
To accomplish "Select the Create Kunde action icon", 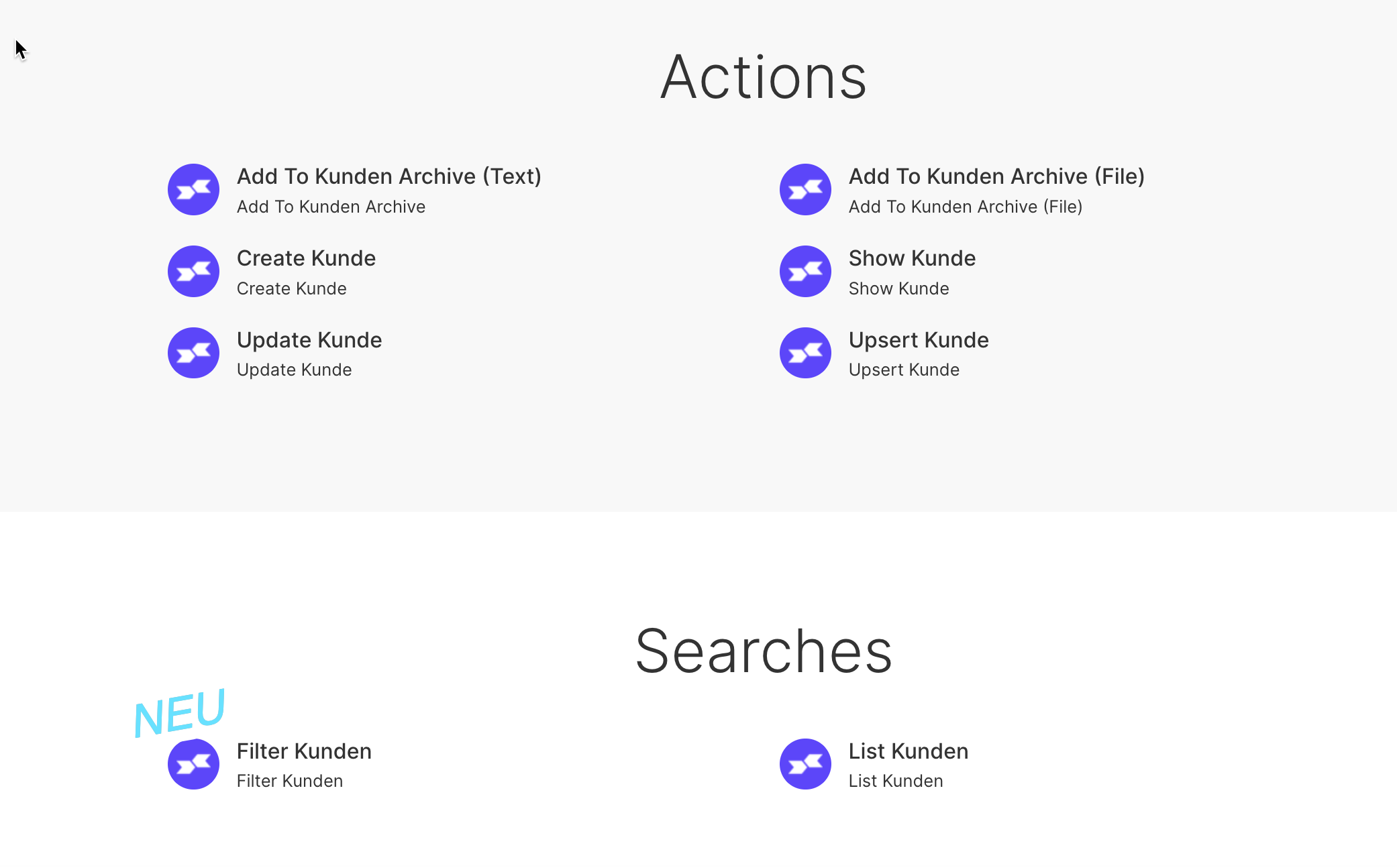I will tap(193, 272).
